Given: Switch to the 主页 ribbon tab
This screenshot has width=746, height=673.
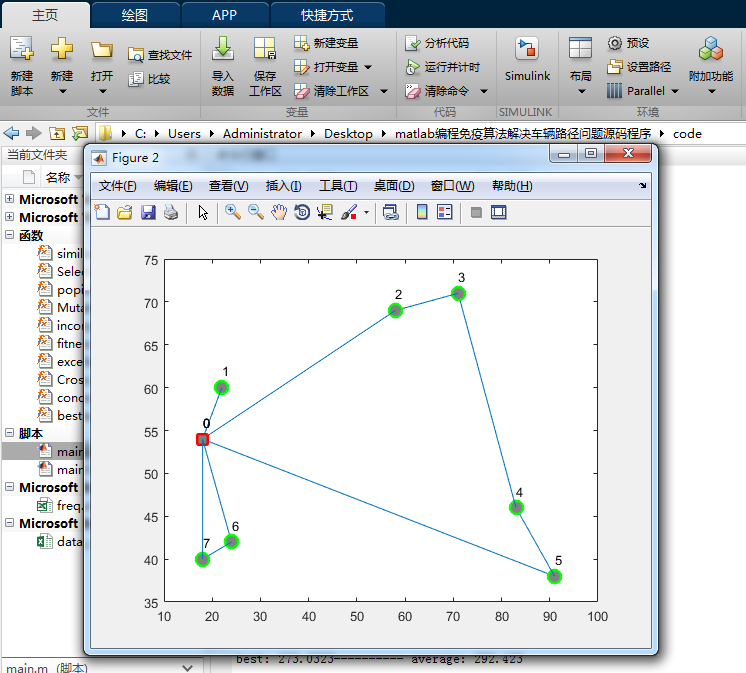Looking at the screenshot, I should click(x=45, y=15).
